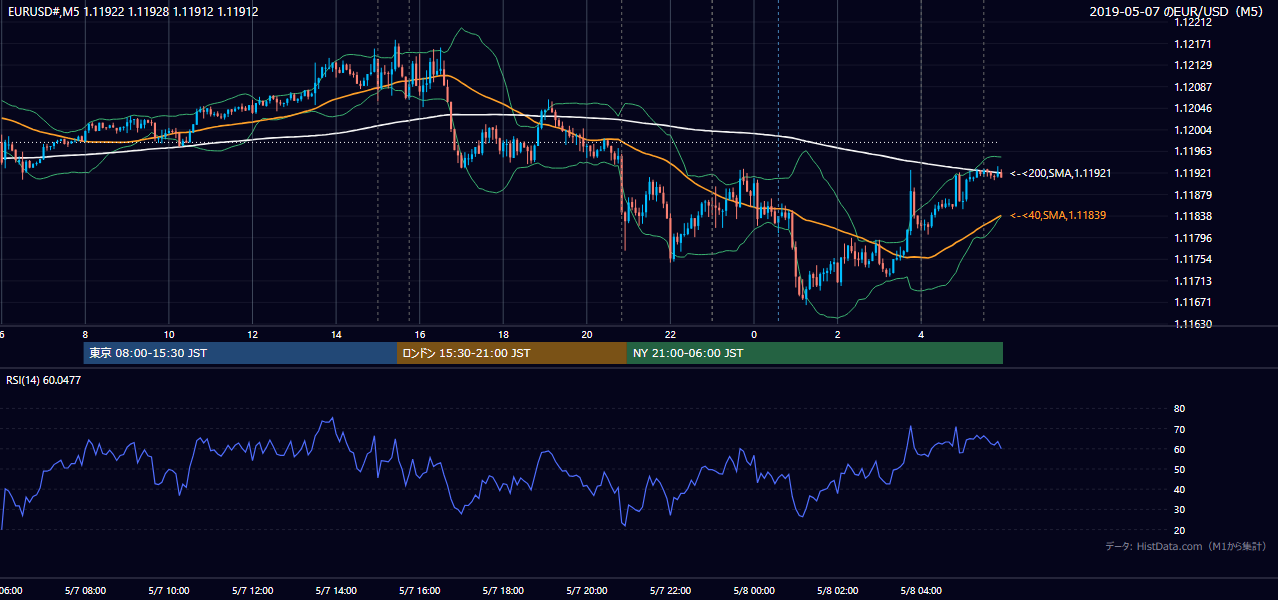
Task: Click hour label 12 under the price chart
Action: 253,334
